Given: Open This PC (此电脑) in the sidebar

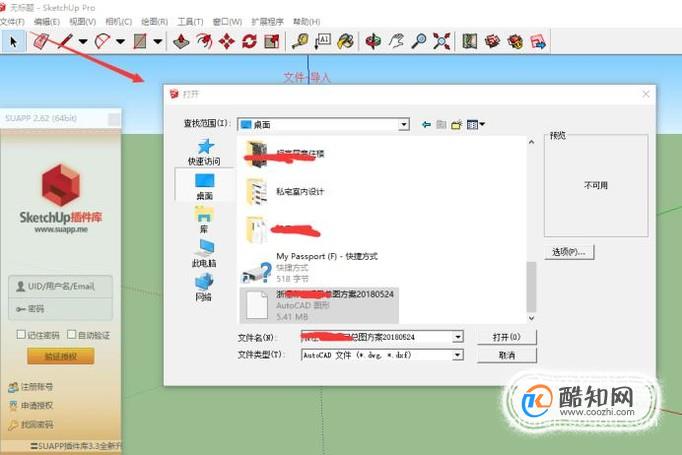Looking at the screenshot, I should (x=204, y=254).
